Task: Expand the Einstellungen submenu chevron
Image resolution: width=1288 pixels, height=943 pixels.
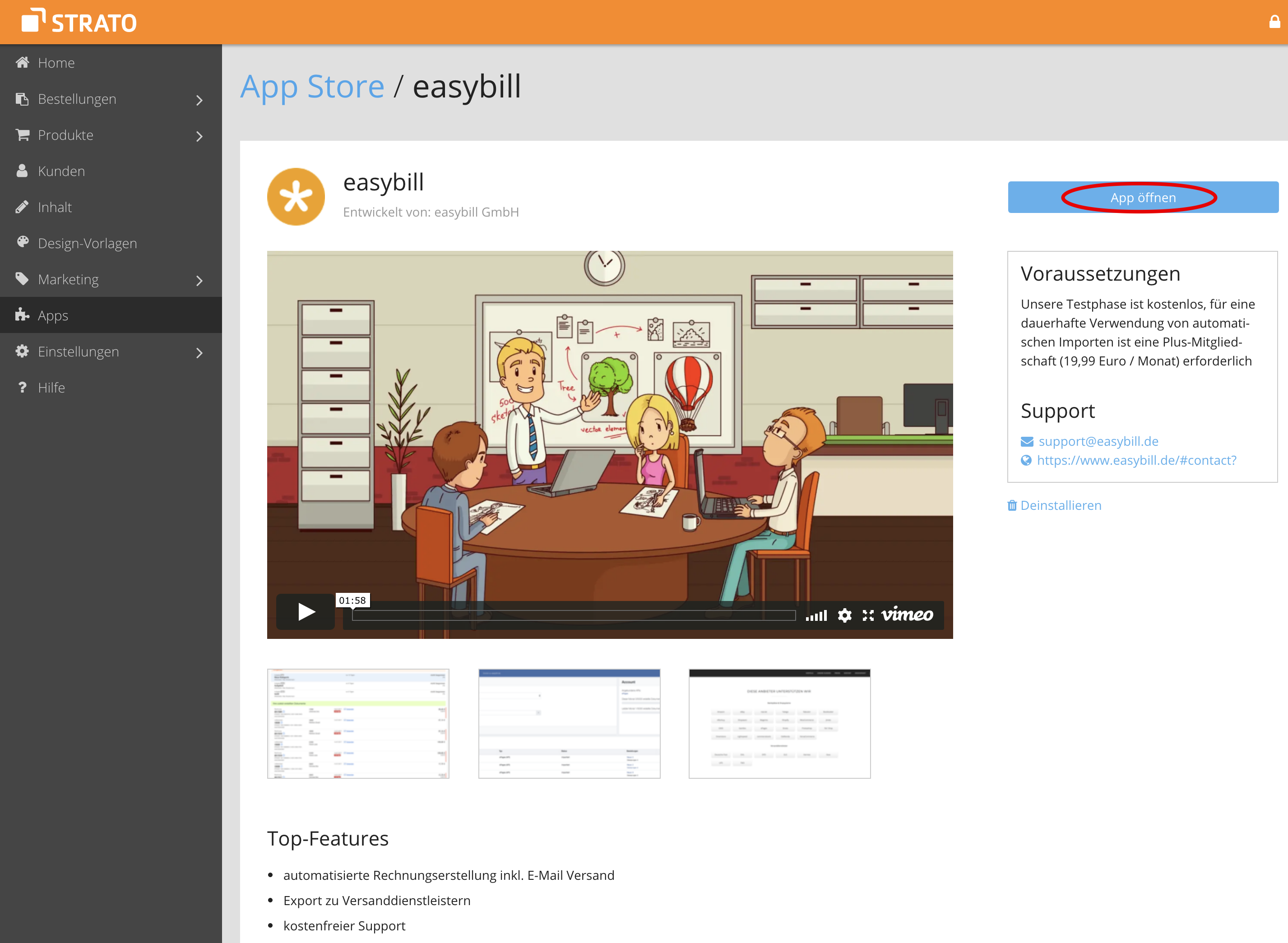Action: tap(199, 353)
